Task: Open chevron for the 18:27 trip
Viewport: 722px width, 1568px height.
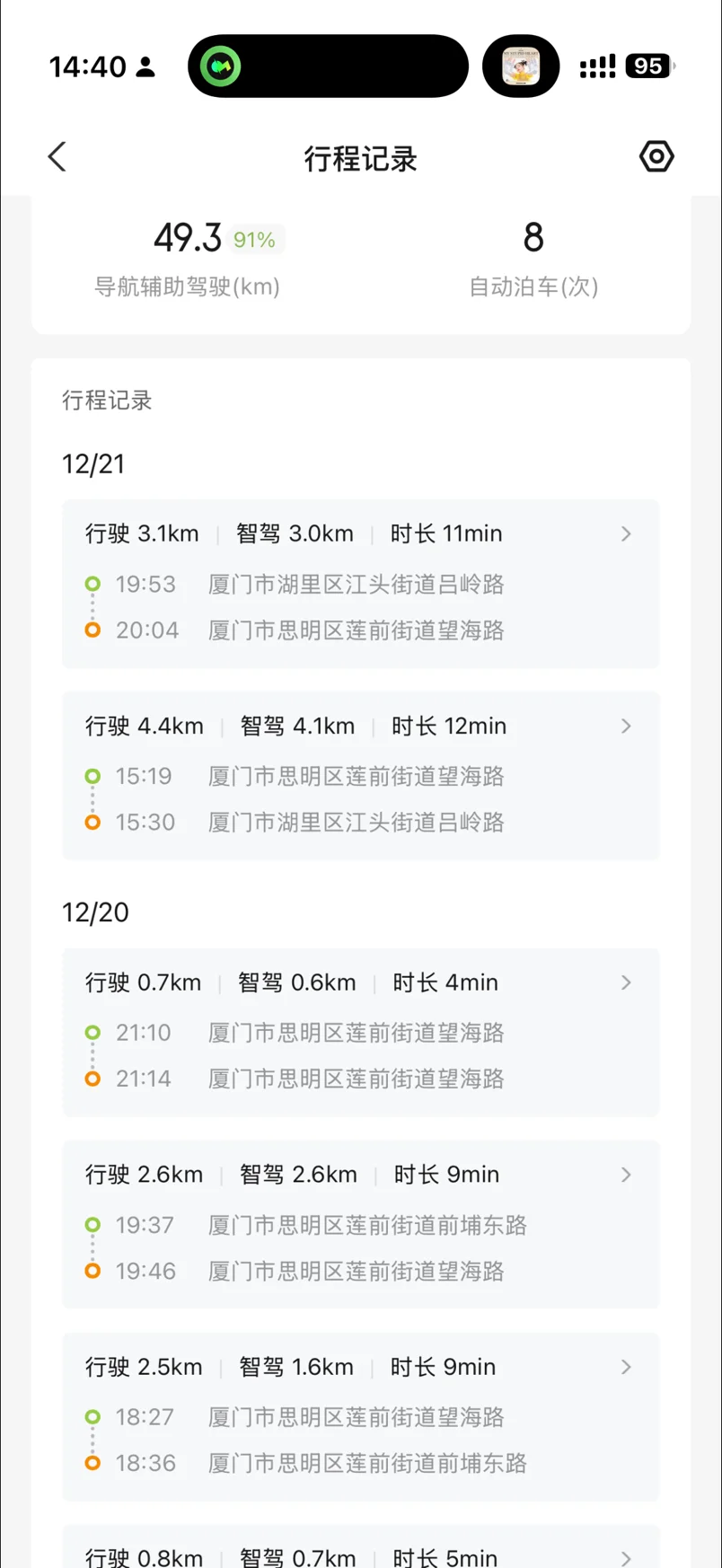Action: (x=626, y=1367)
